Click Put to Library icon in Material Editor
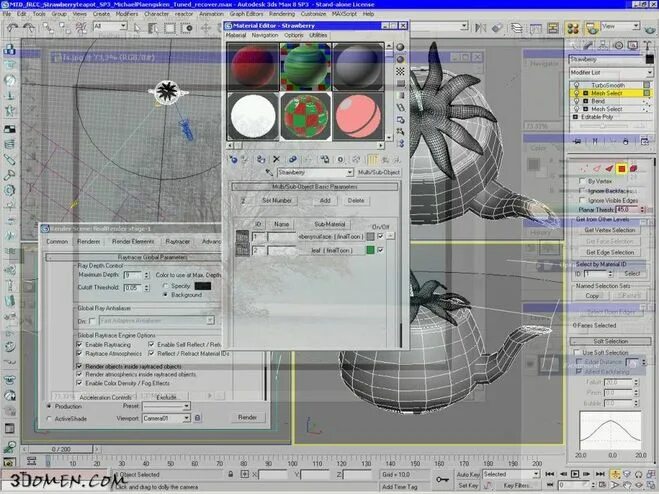Image resolution: width=659 pixels, height=494 pixels. click(324, 159)
